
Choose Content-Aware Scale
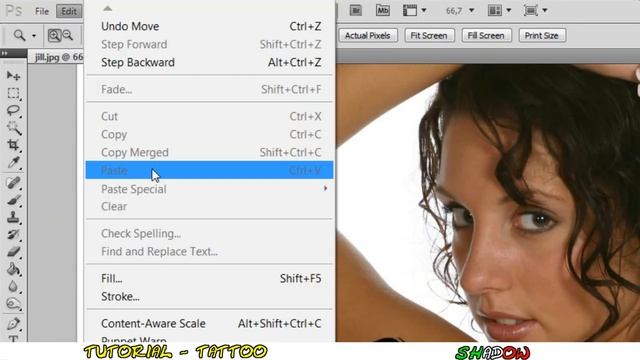[209, 323]
